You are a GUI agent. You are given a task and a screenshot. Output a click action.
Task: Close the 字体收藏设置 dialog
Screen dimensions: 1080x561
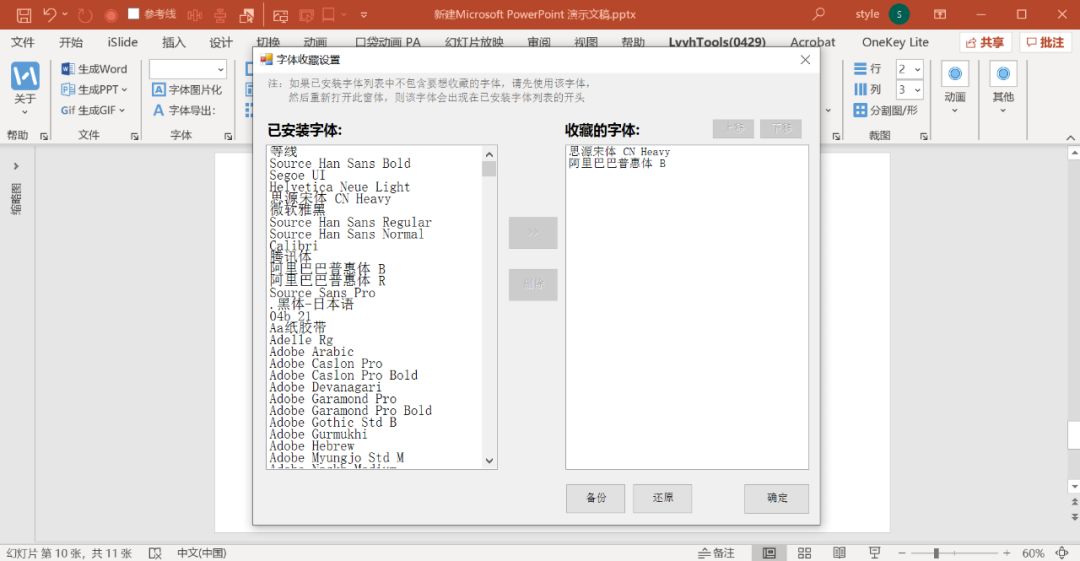point(805,60)
